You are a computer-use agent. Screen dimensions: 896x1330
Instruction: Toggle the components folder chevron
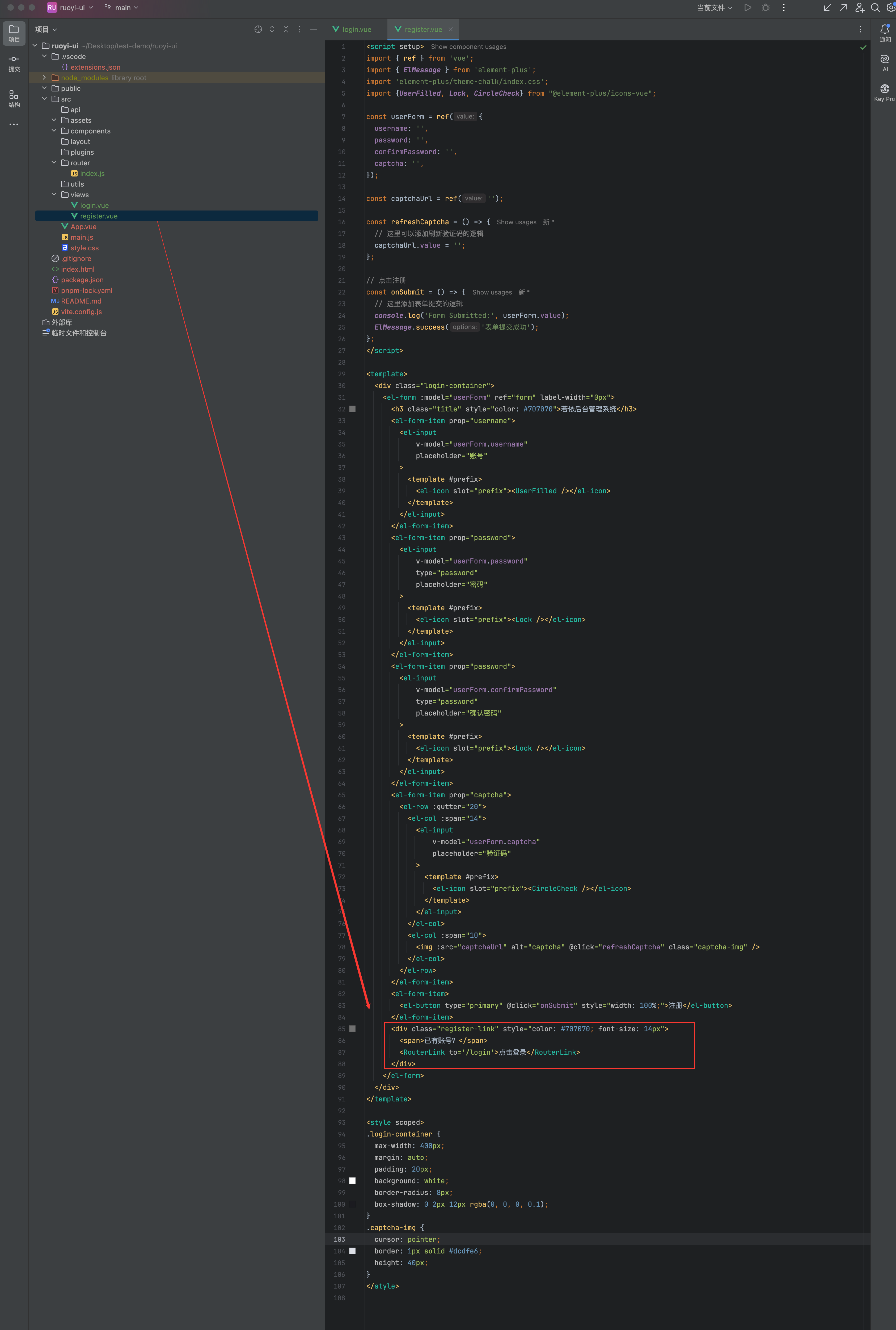click(x=54, y=131)
